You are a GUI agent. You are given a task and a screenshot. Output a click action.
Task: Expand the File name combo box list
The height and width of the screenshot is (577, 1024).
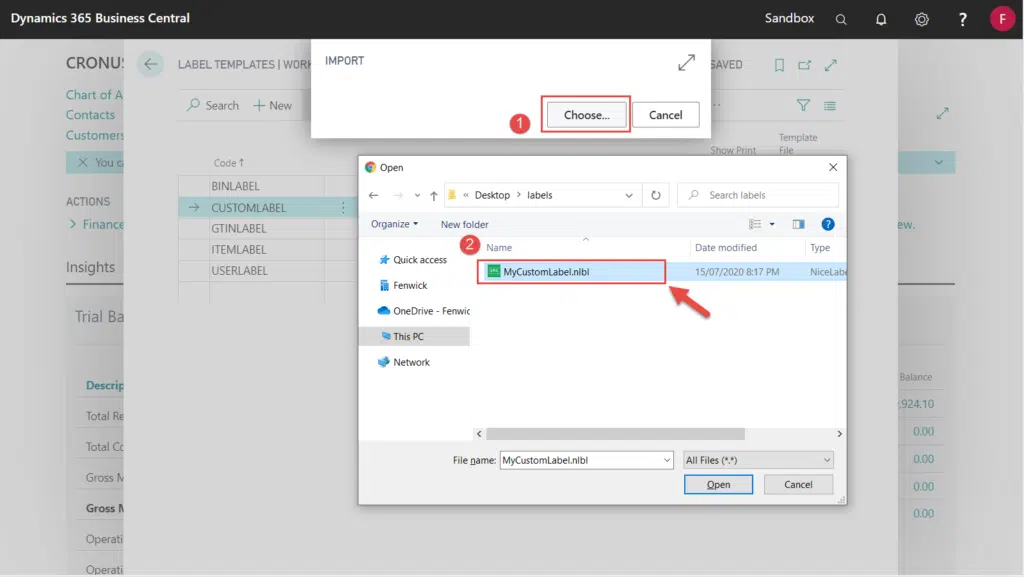point(667,460)
